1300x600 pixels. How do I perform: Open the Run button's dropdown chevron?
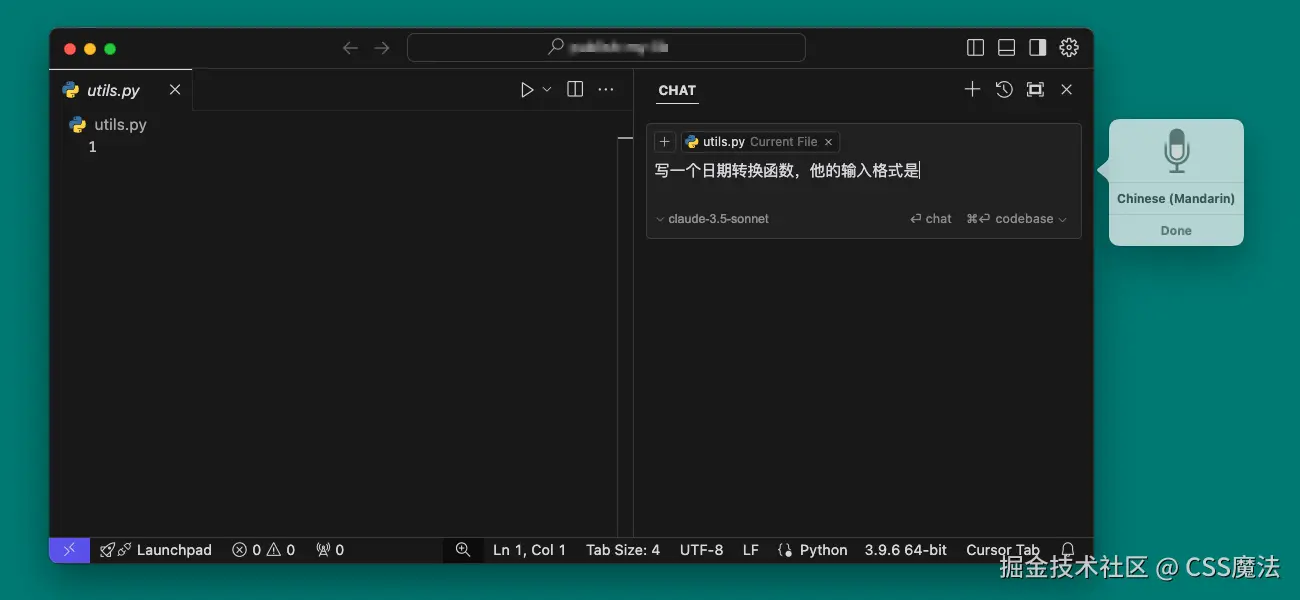click(547, 89)
